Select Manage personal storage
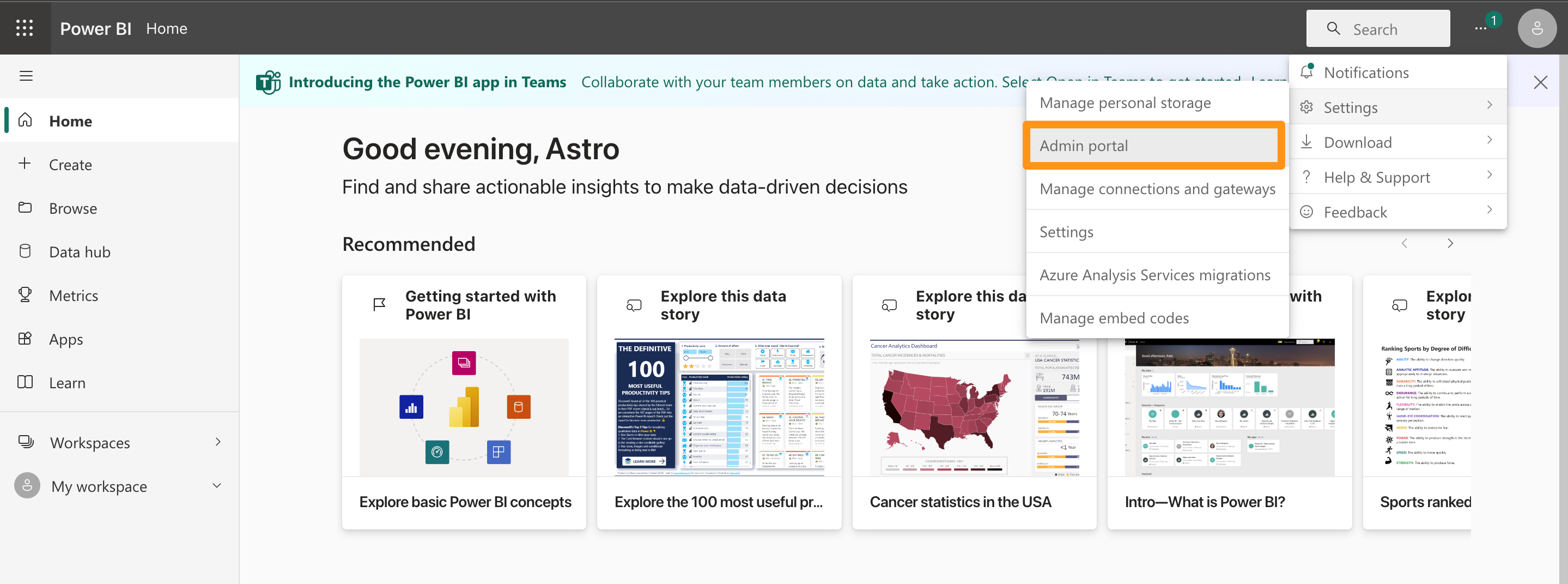Image resolution: width=1568 pixels, height=584 pixels. tap(1157, 103)
